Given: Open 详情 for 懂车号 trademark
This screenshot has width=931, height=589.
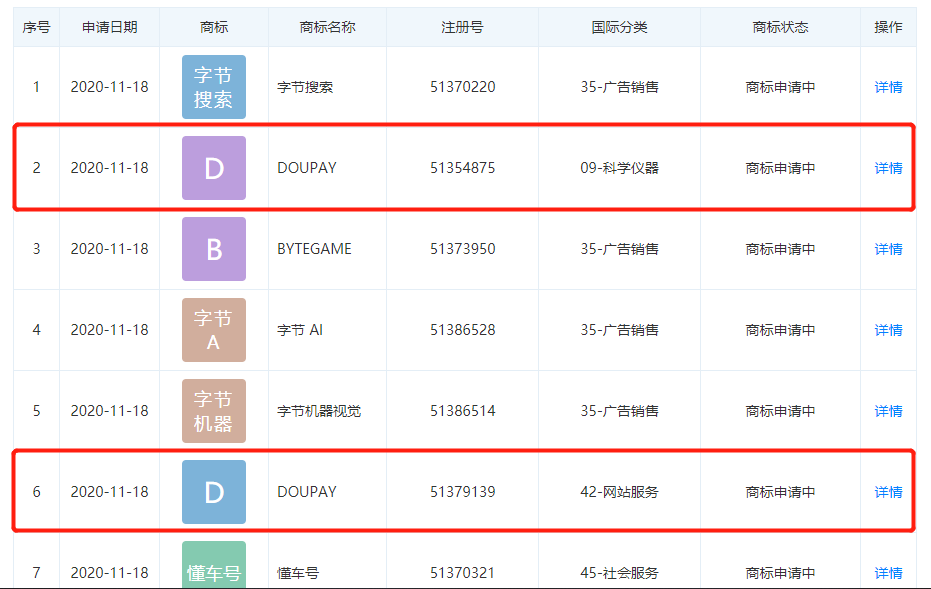Looking at the screenshot, I should [x=888, y=573].
